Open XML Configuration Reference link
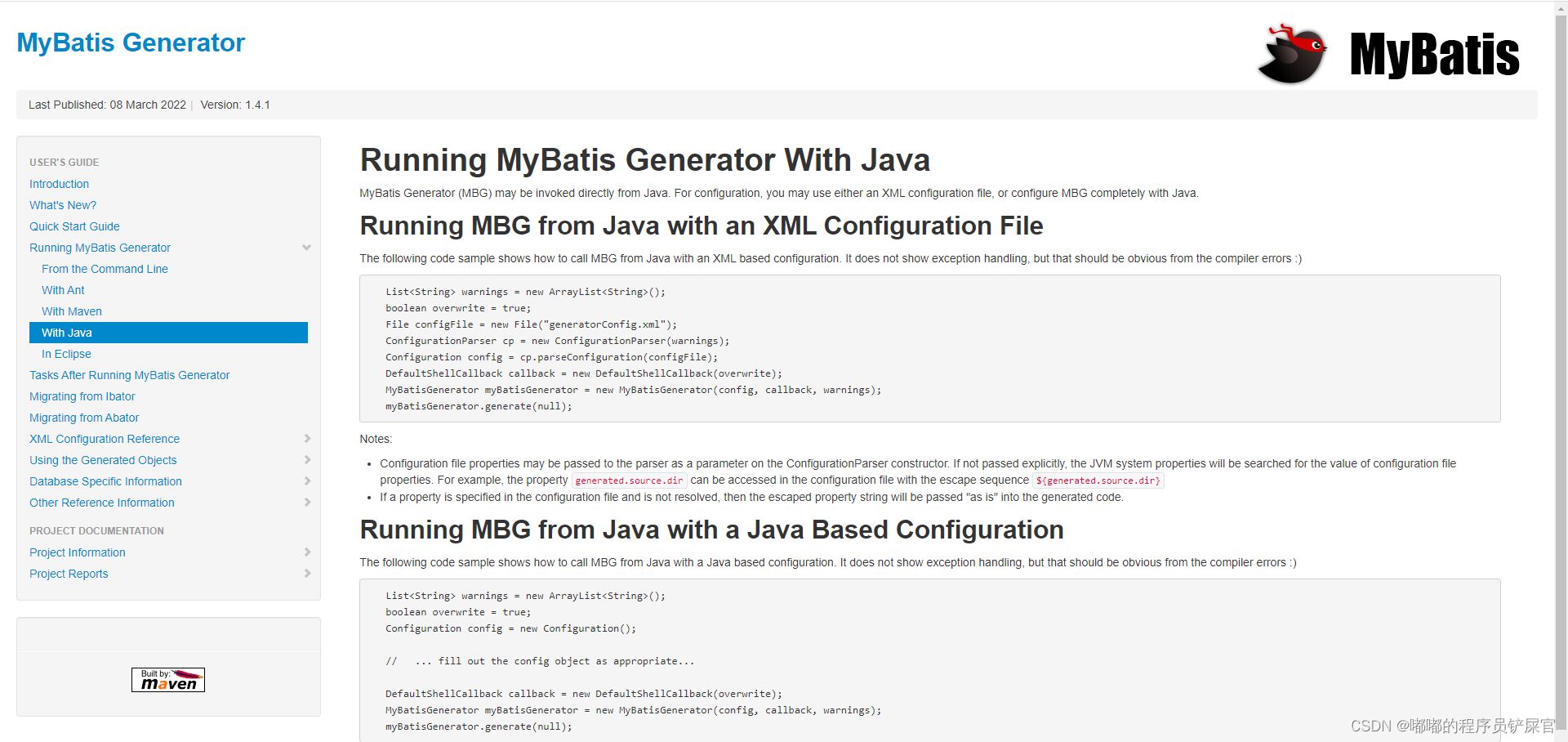The height and width of the screenshot is (742, 1568). tap(105, 439)
